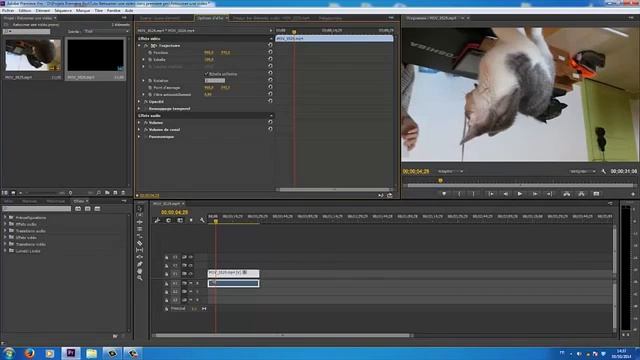
Task: Toggle Trajectoire fx effect on/off
Action: coord(146,45)
